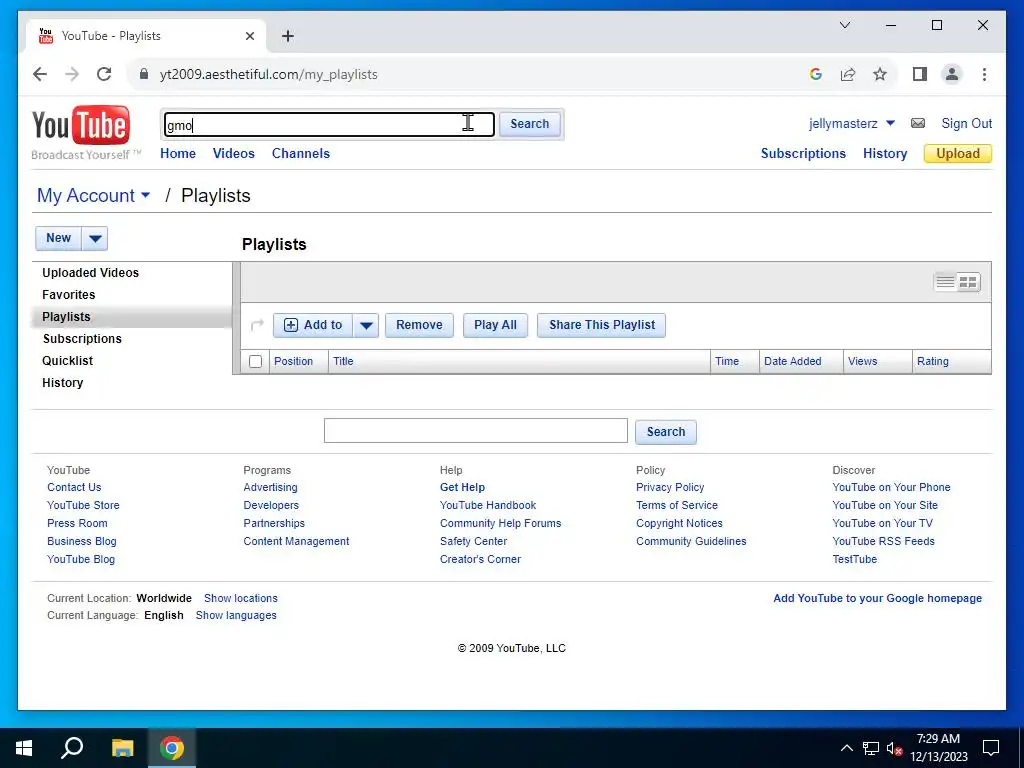Focus the bottom search field
Screen dimensions: 1024x768
coord(475,431)
